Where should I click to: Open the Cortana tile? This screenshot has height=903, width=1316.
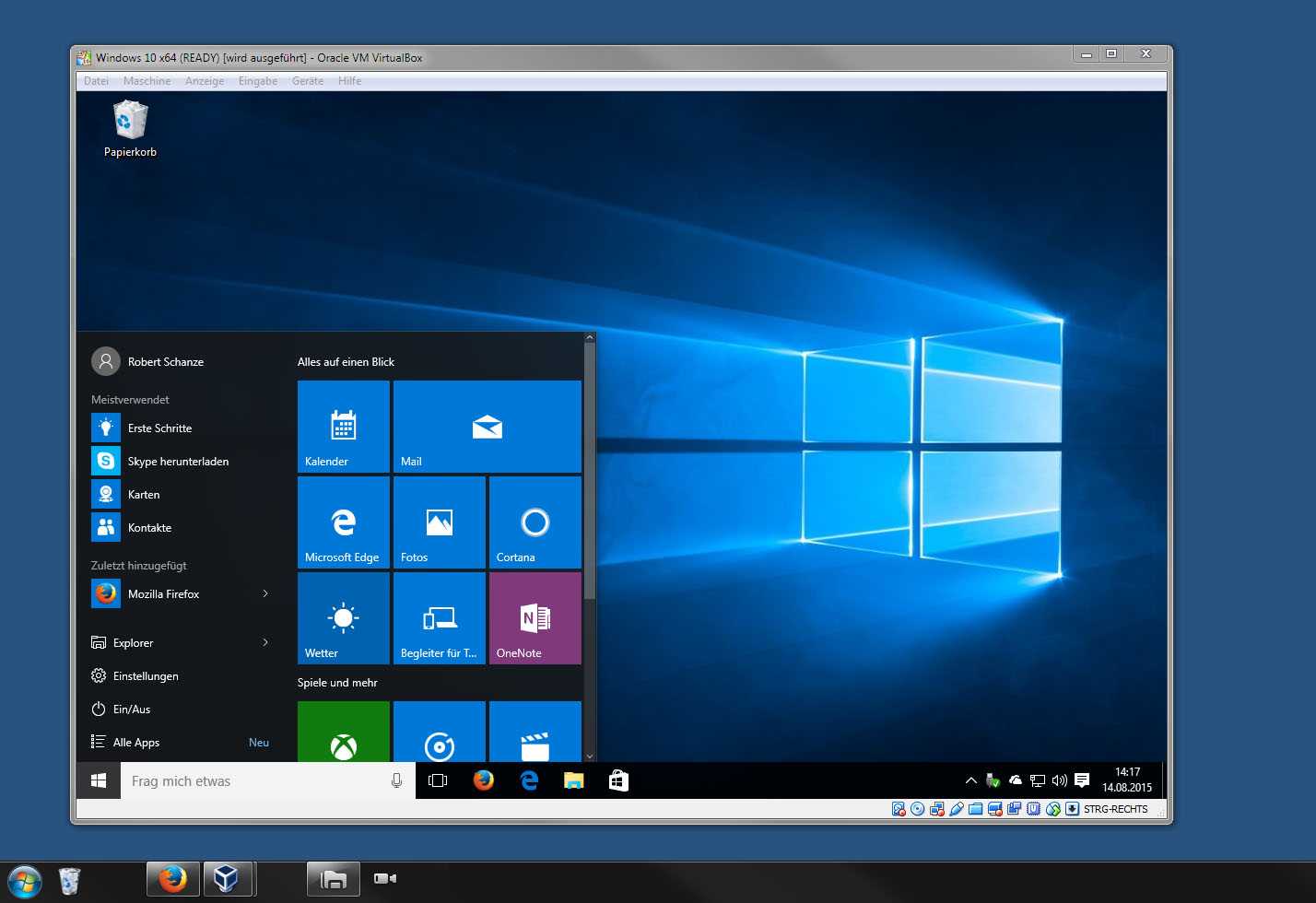click(x=535, y=522)
